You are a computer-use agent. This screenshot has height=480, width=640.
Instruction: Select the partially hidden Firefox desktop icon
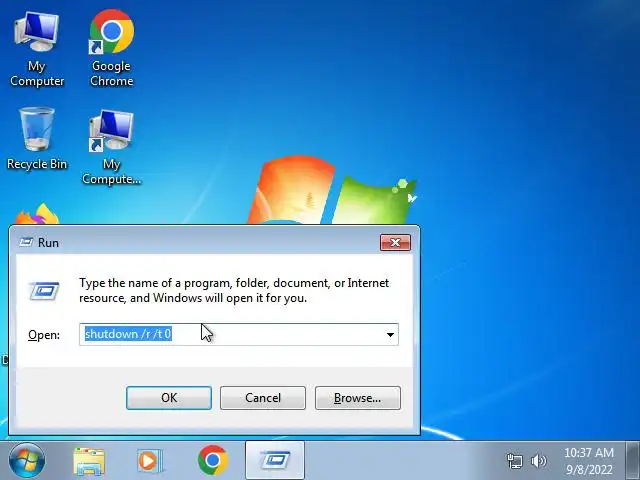[38, 214]
